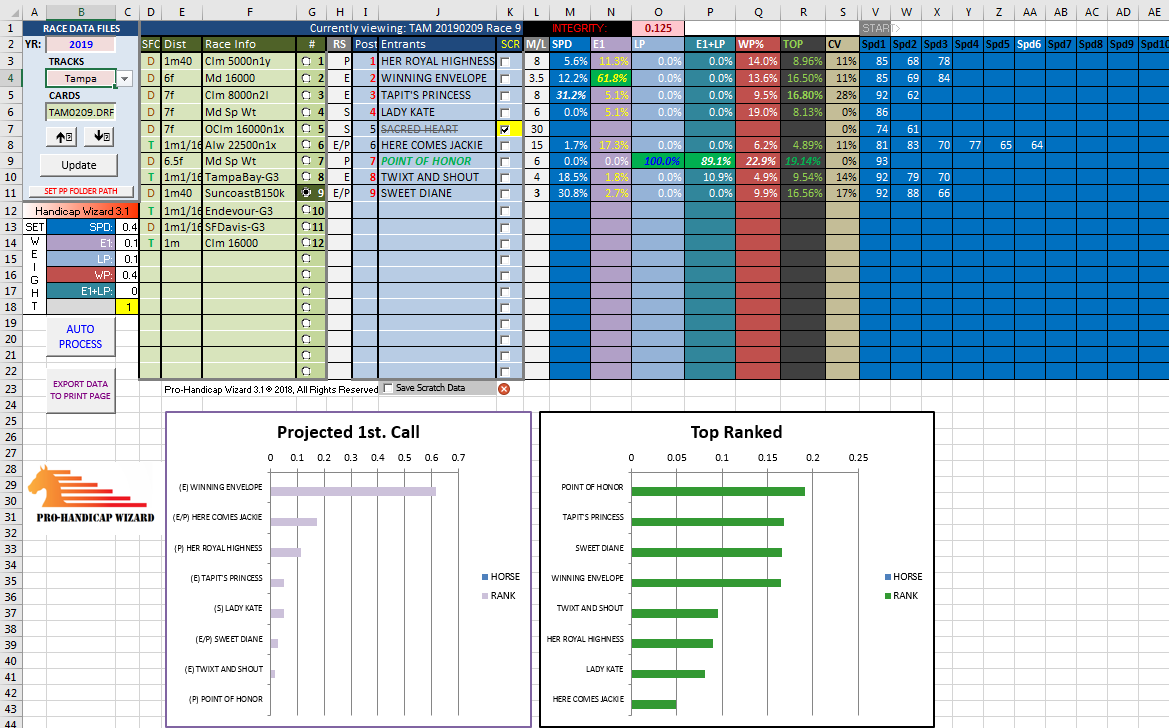
Task: Click blue HORSE legend marker in Top Ranked chart
Action: coord(889,577)
